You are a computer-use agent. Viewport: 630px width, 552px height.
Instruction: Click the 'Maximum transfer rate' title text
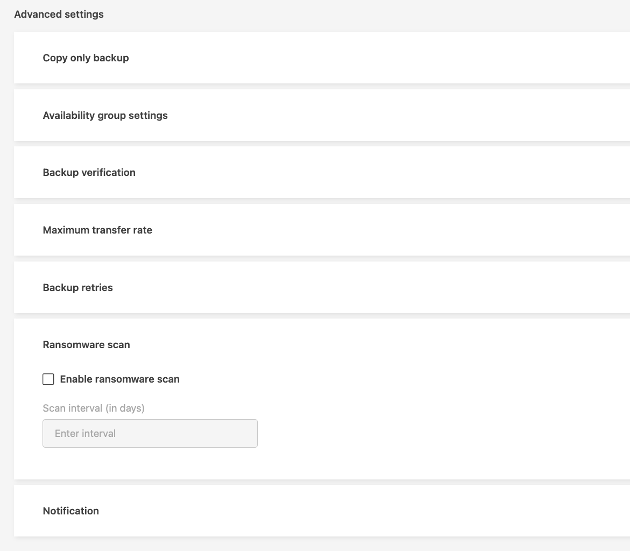(97, 230)
